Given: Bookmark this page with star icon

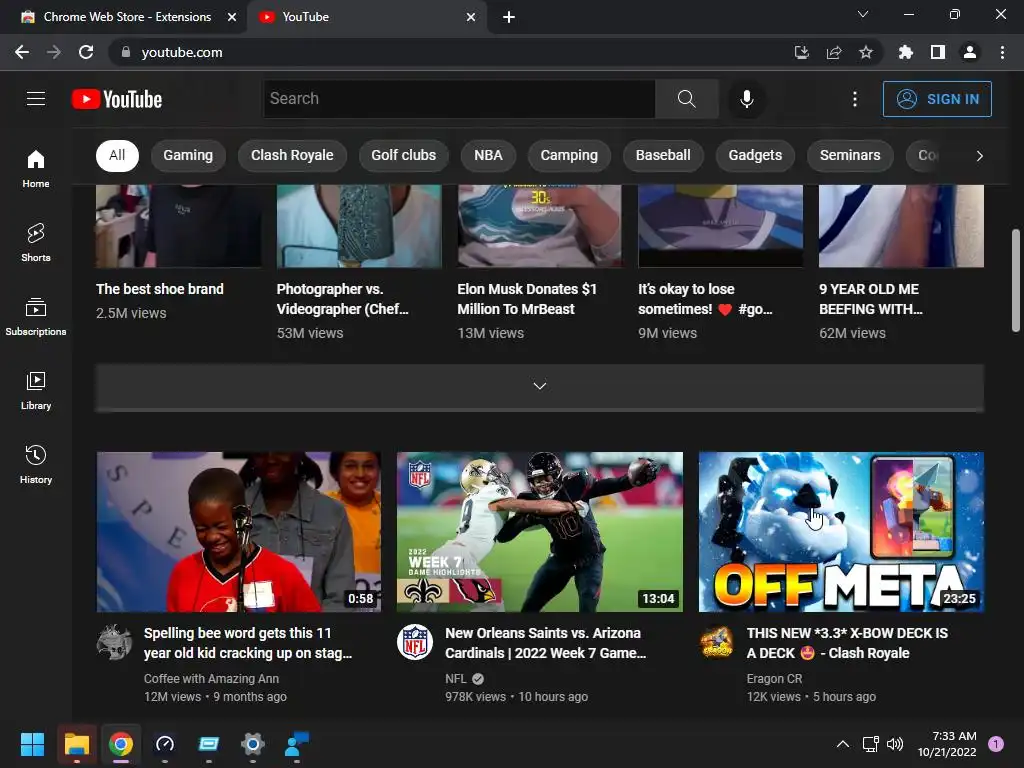Looking at the screenshot, I should tap(865, 52).
